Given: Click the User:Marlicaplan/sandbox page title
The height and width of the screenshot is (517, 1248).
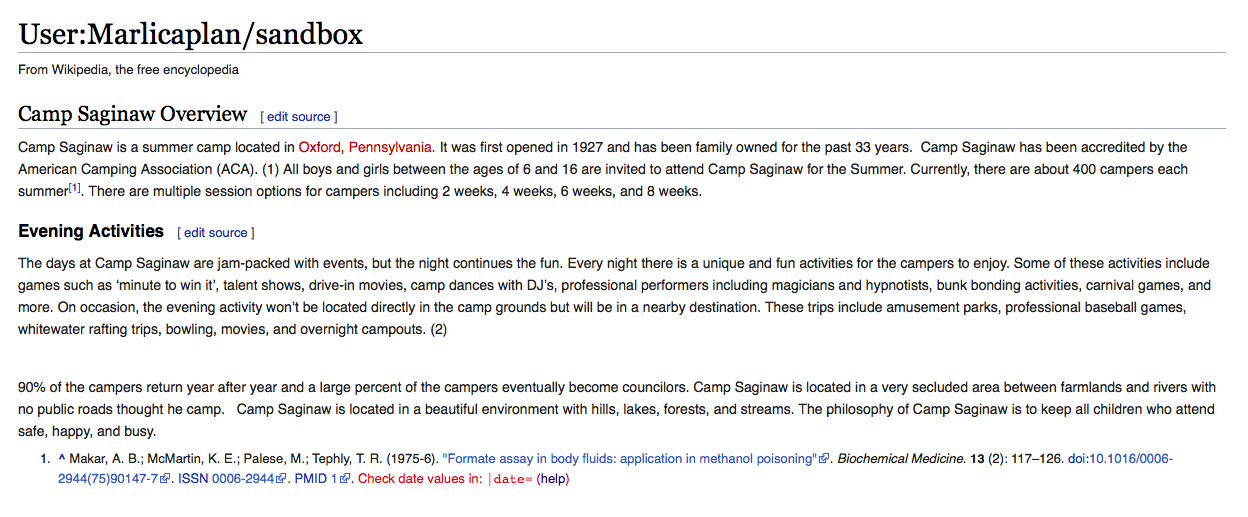Looking at the screenshot, I should click(191, 35).
